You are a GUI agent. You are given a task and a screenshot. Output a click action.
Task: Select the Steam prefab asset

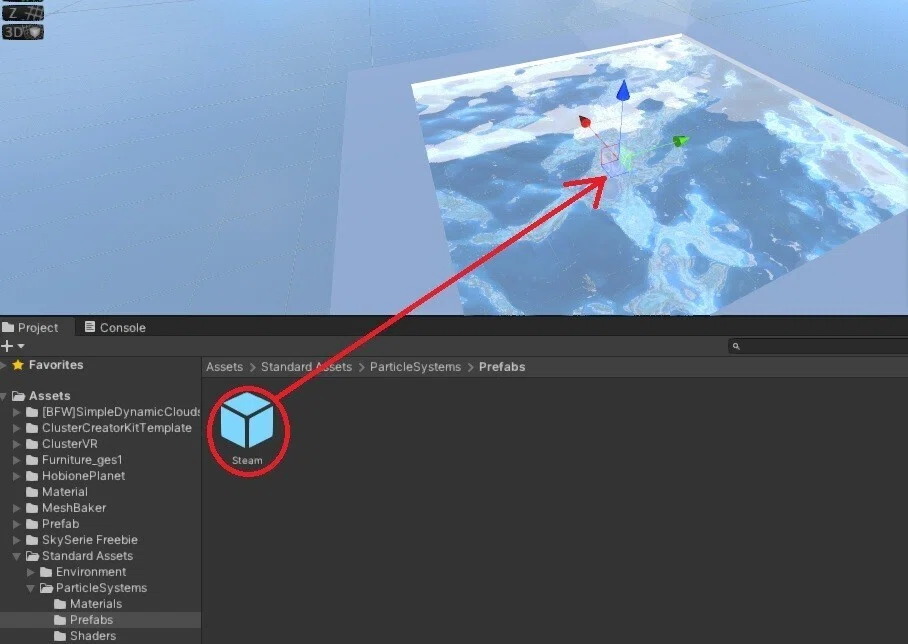coord(247,429)
